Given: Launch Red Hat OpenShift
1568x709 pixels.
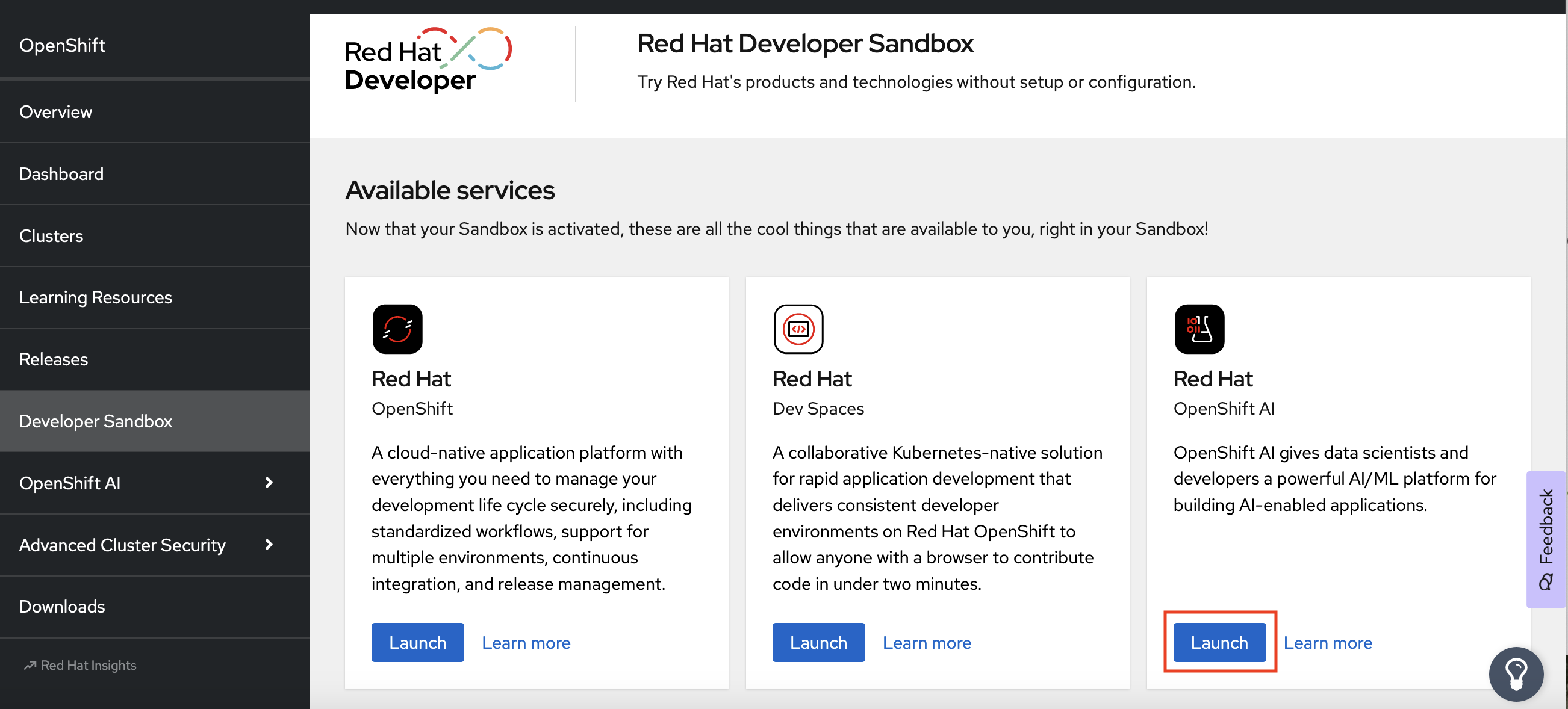Looking at the screenshot, I should pos(417,642).
